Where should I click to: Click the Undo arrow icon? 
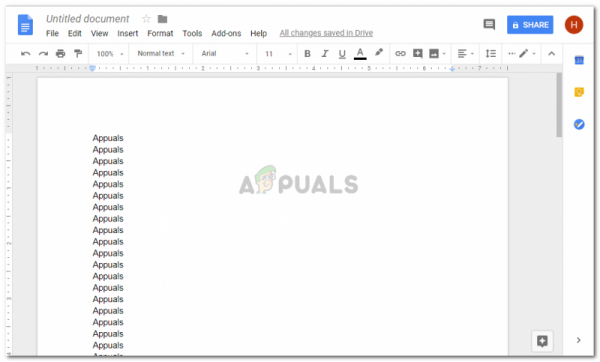coord(26,54)
